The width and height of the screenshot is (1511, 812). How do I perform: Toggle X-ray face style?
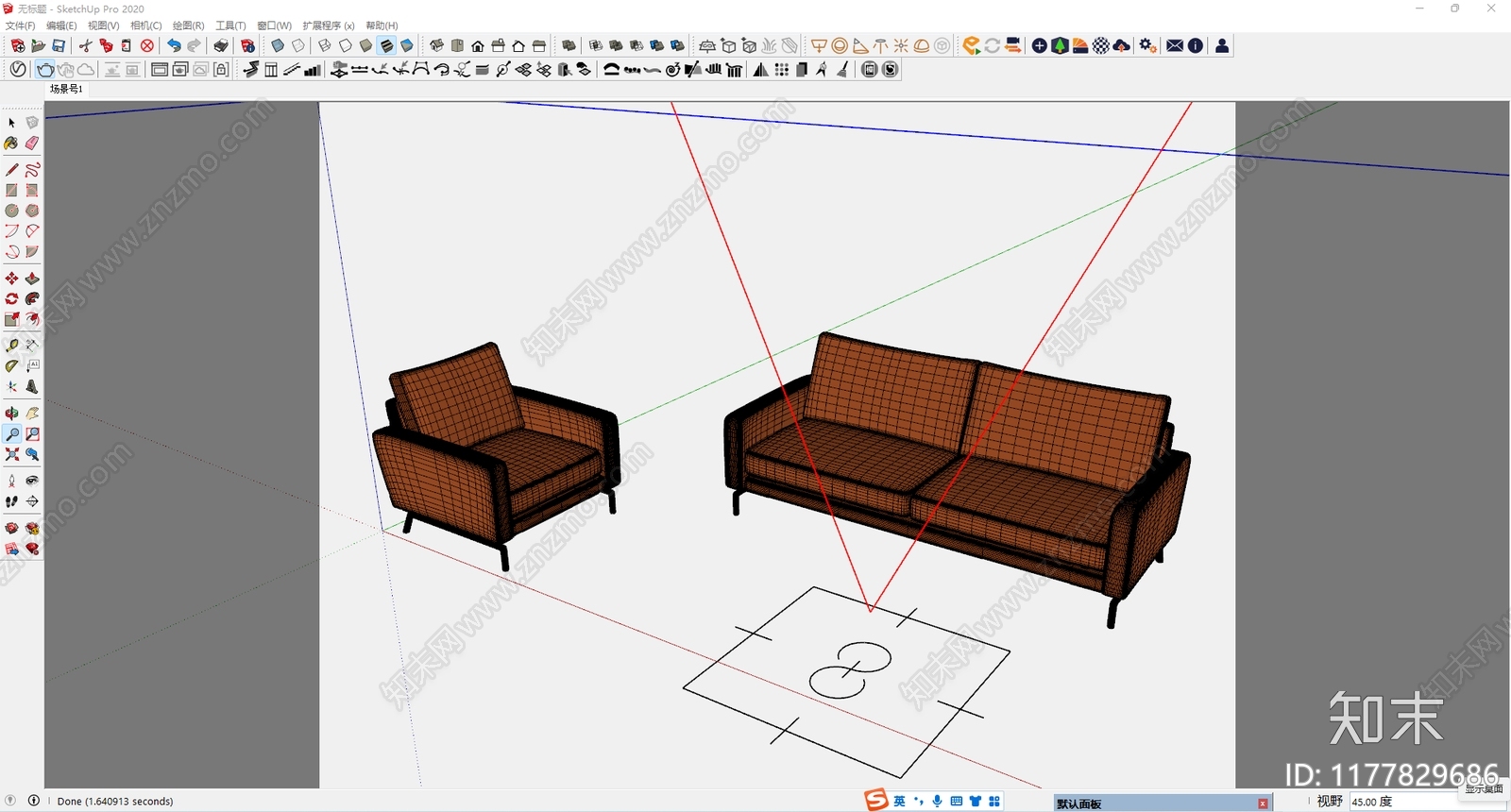click(x=278, y=45)
